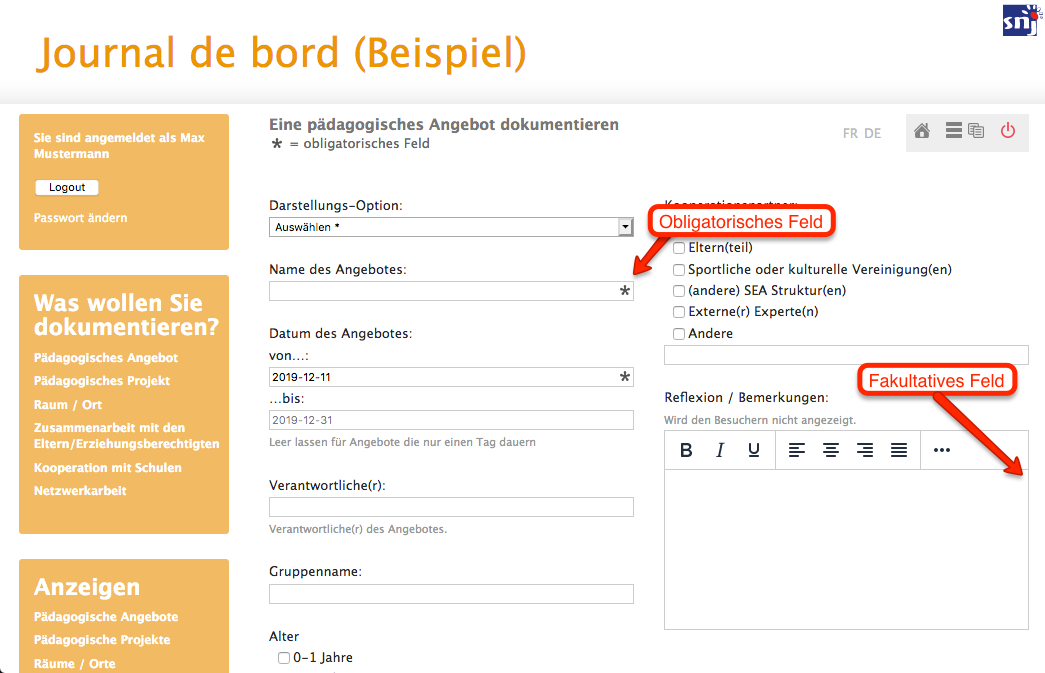1045x673 pixels.
Task: Click hint 'Verantwortliche(r) des Angebotes.'
Action: point(358,529)
